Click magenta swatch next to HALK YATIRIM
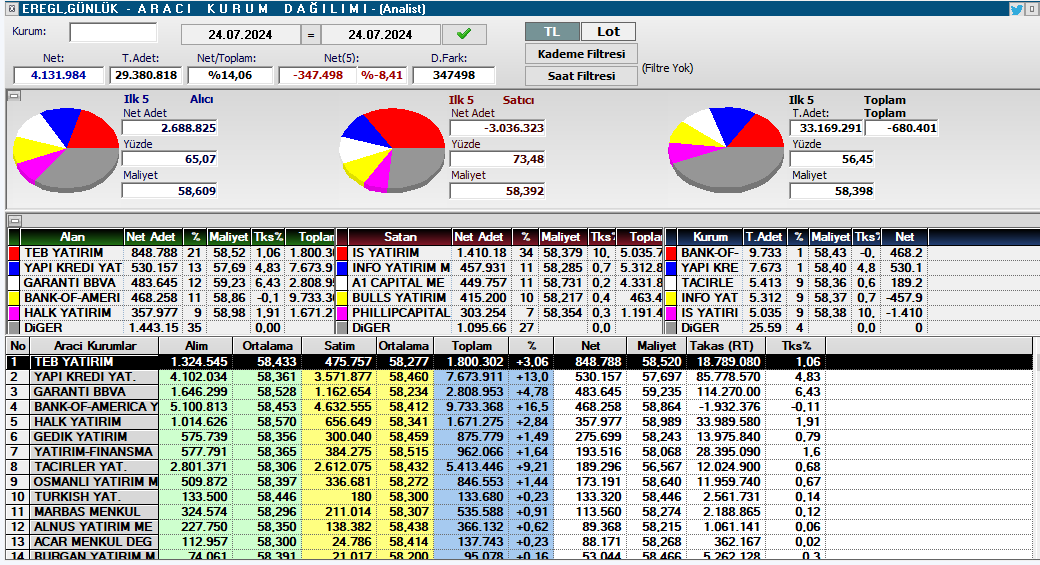Image resolution: width=1040 pixels, height=565 pixels. (13, 313)
